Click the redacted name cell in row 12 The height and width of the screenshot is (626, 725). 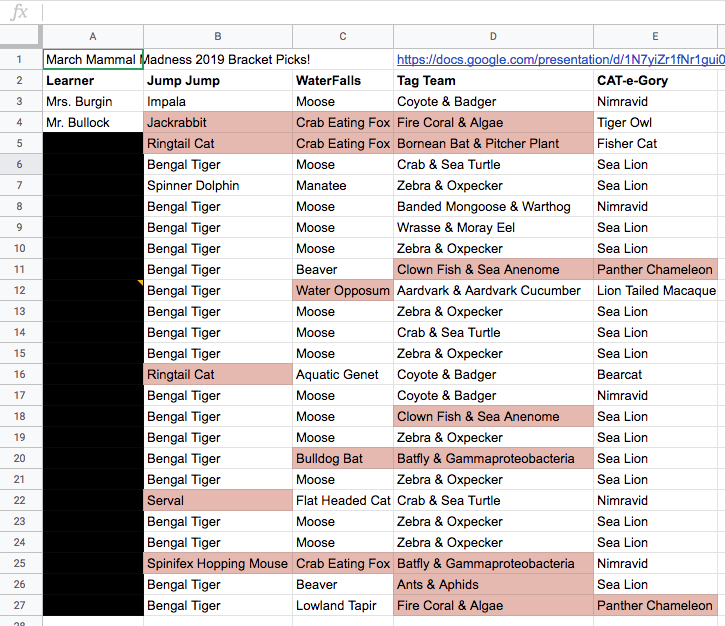click(93, 290)
